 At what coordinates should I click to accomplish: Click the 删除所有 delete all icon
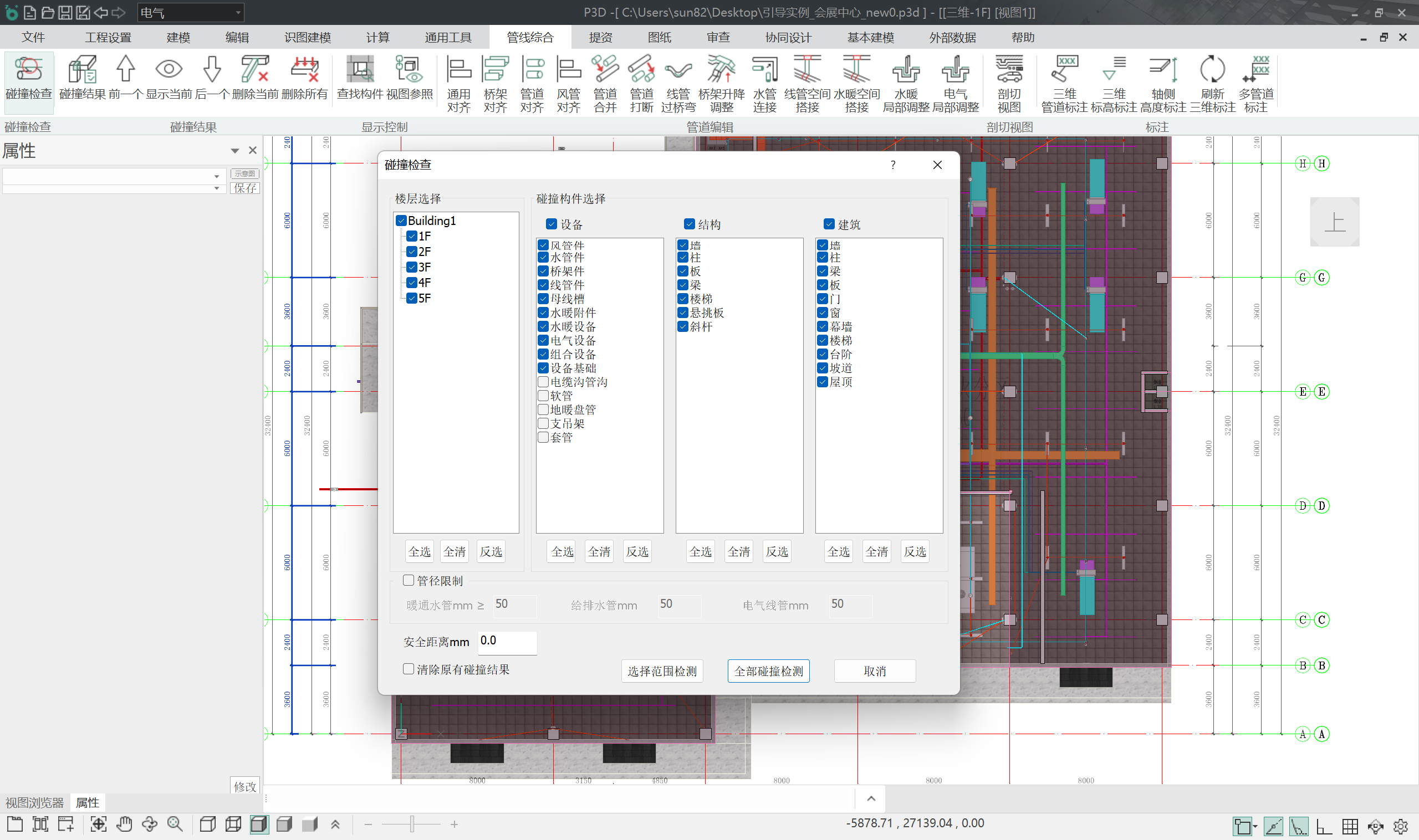[x=305, y=71]
